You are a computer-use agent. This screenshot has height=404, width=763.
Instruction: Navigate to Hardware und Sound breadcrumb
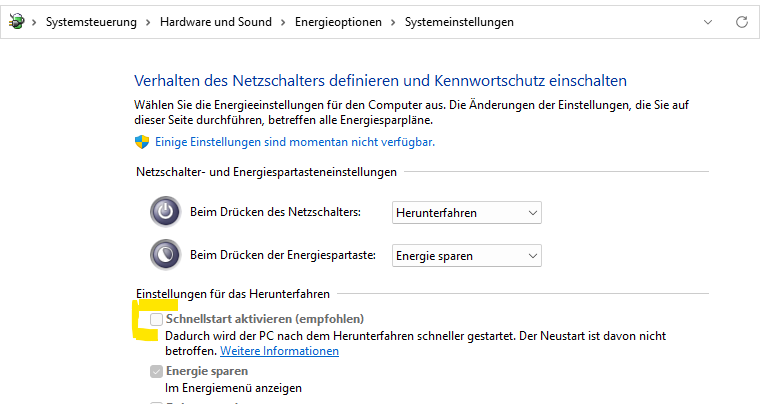(x=213, y=22)
